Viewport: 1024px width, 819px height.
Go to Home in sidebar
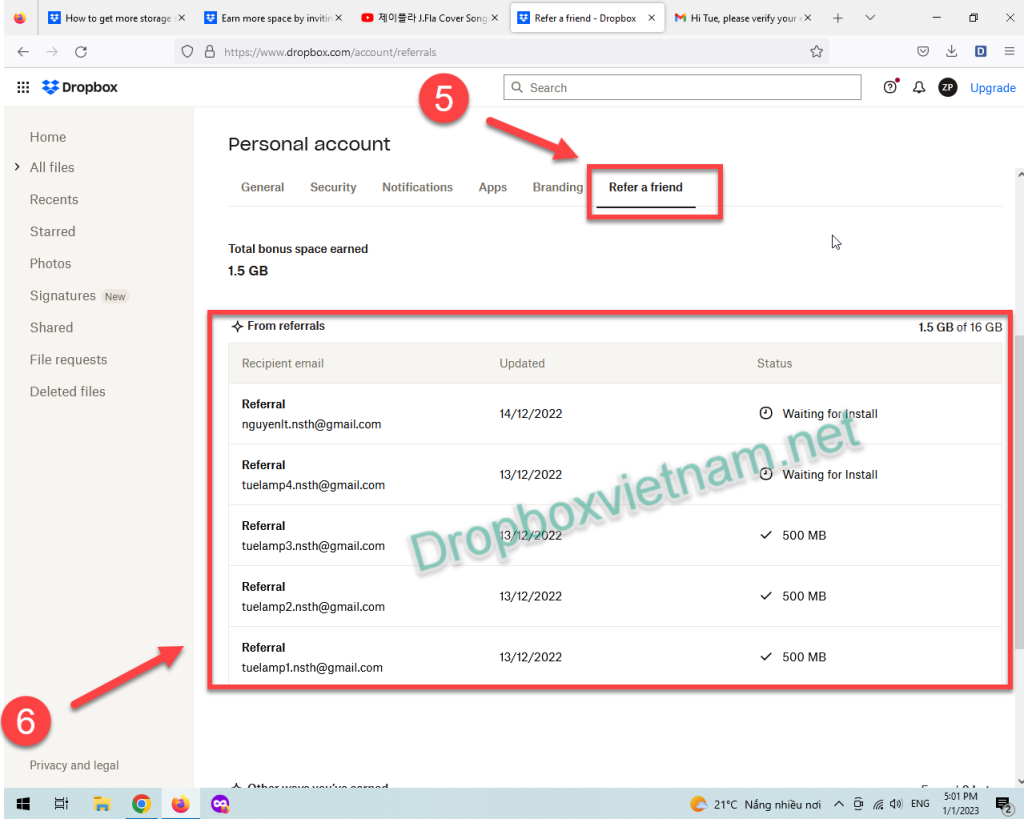click(x=48, y=137)
